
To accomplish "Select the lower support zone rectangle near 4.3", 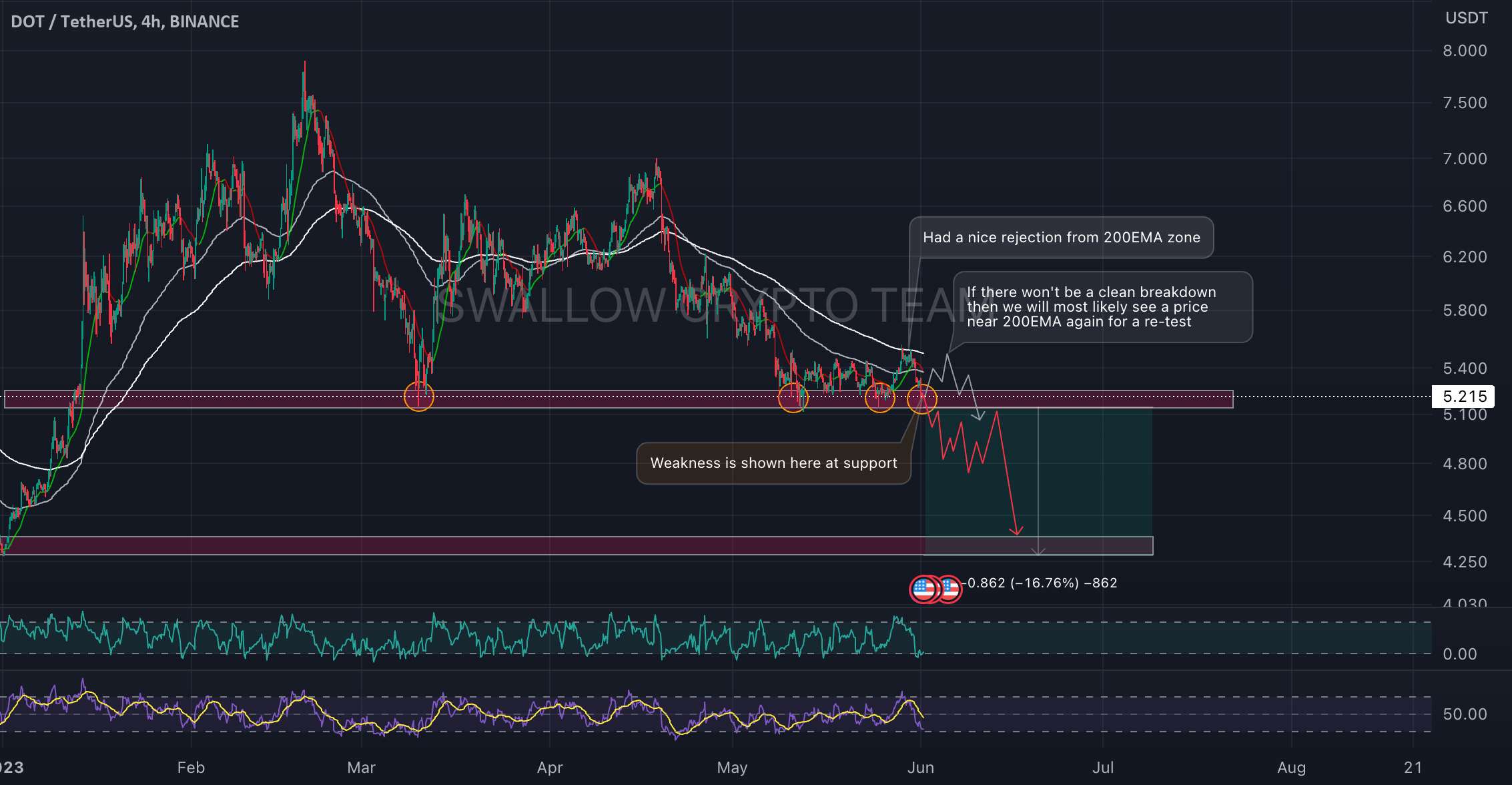I will 577,545.
